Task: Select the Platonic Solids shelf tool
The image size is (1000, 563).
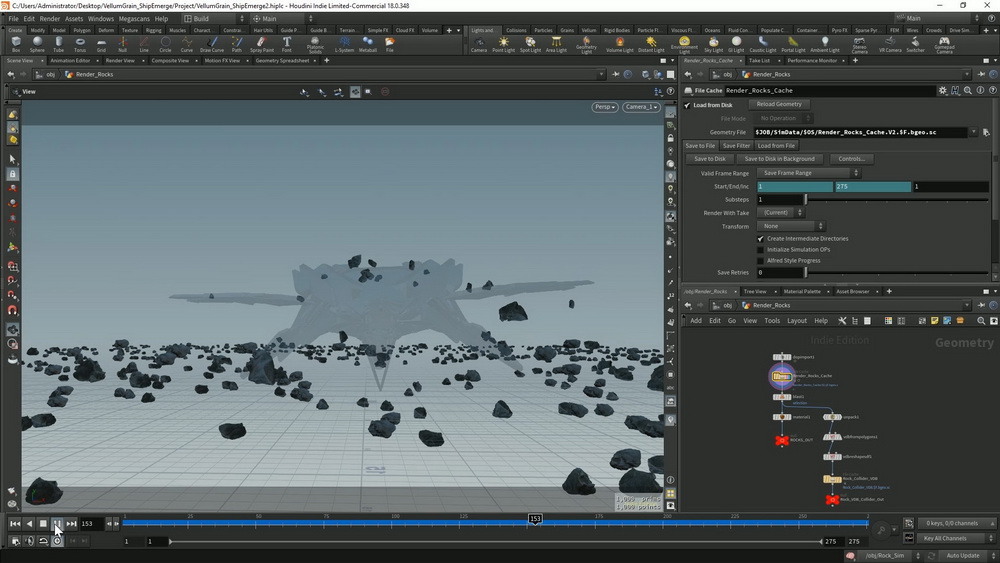Action: (315, 45)
